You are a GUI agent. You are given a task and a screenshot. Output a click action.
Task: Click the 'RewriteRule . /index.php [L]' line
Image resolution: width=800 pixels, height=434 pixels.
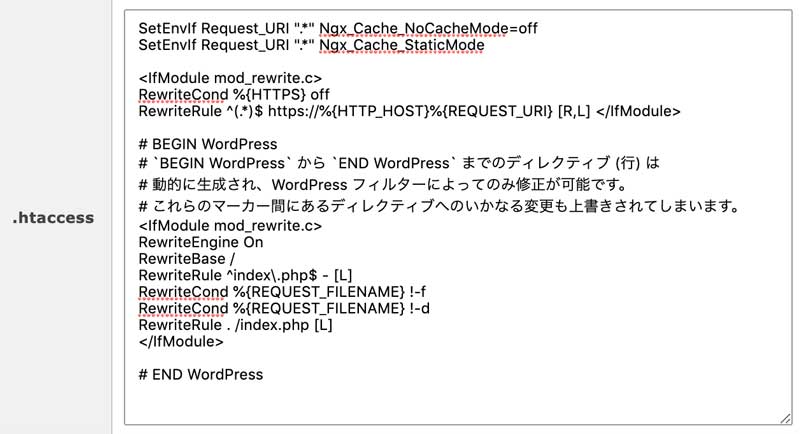click(235, 325)
